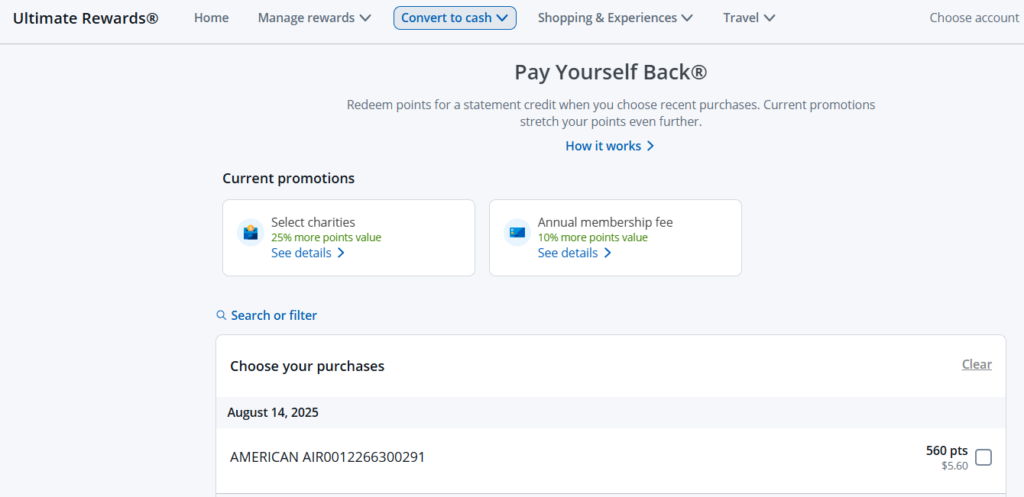Go to the Home tab
1024x497 pixels.
tap(211, 18)
